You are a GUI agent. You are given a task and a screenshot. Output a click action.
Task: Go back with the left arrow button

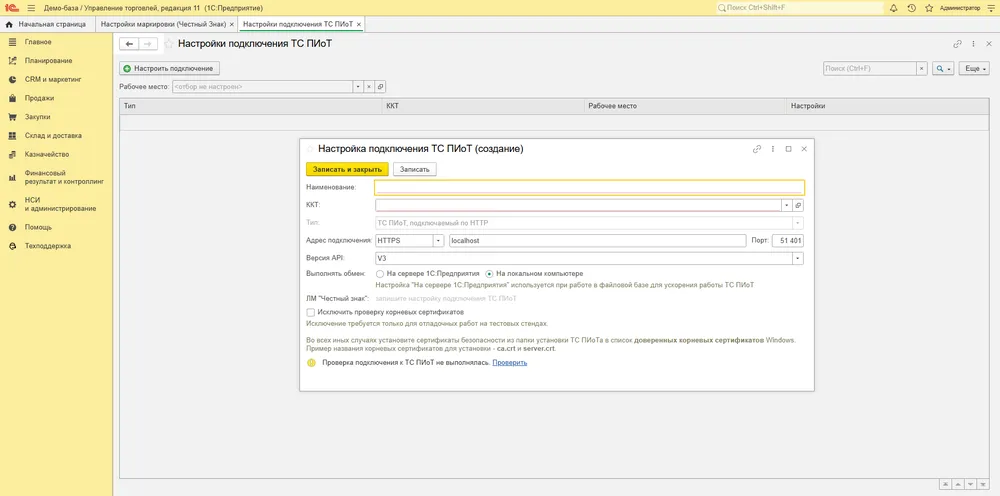(129, 44)
